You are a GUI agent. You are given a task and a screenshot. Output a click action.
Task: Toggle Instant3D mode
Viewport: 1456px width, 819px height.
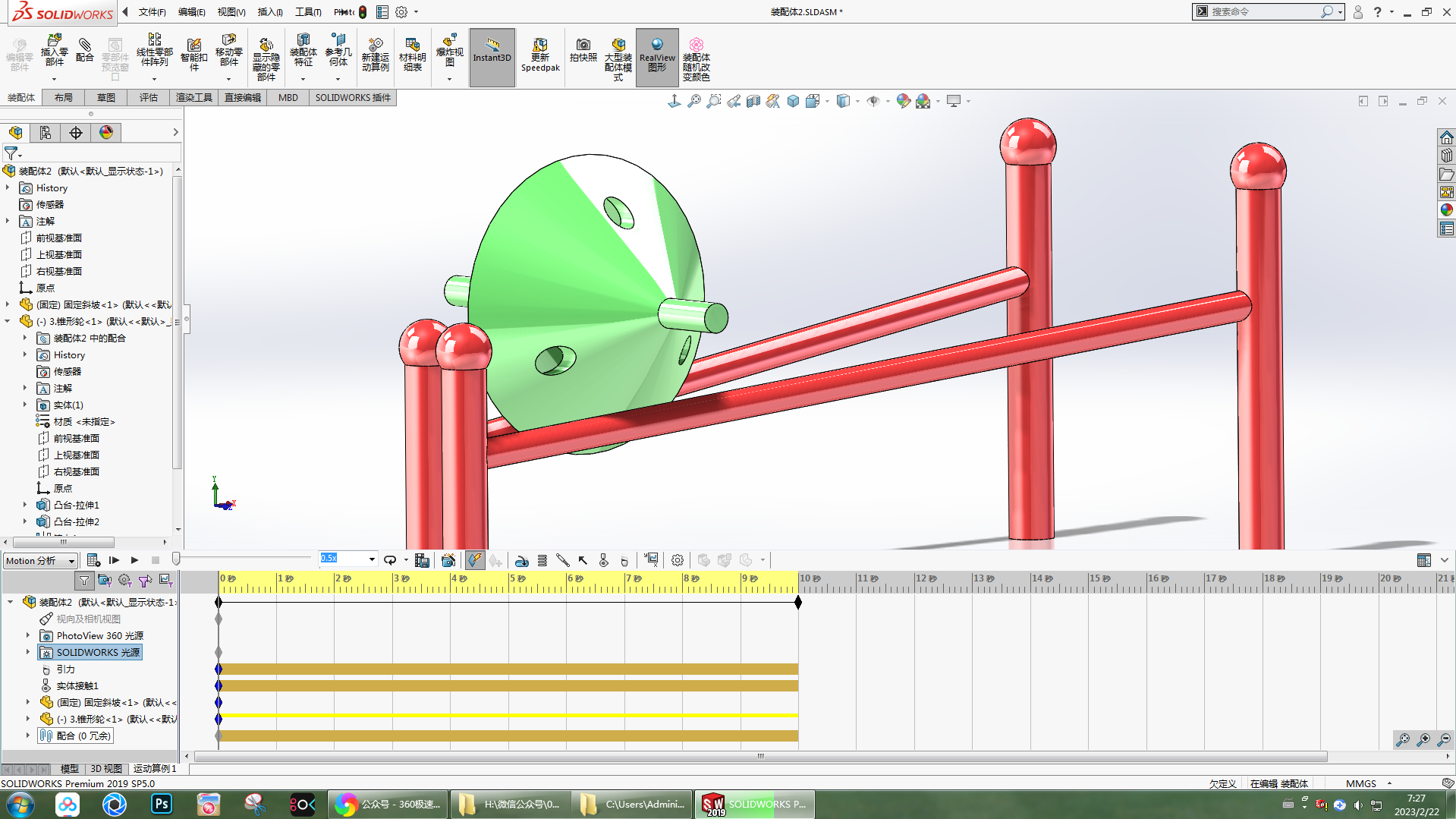pos(492,58)
